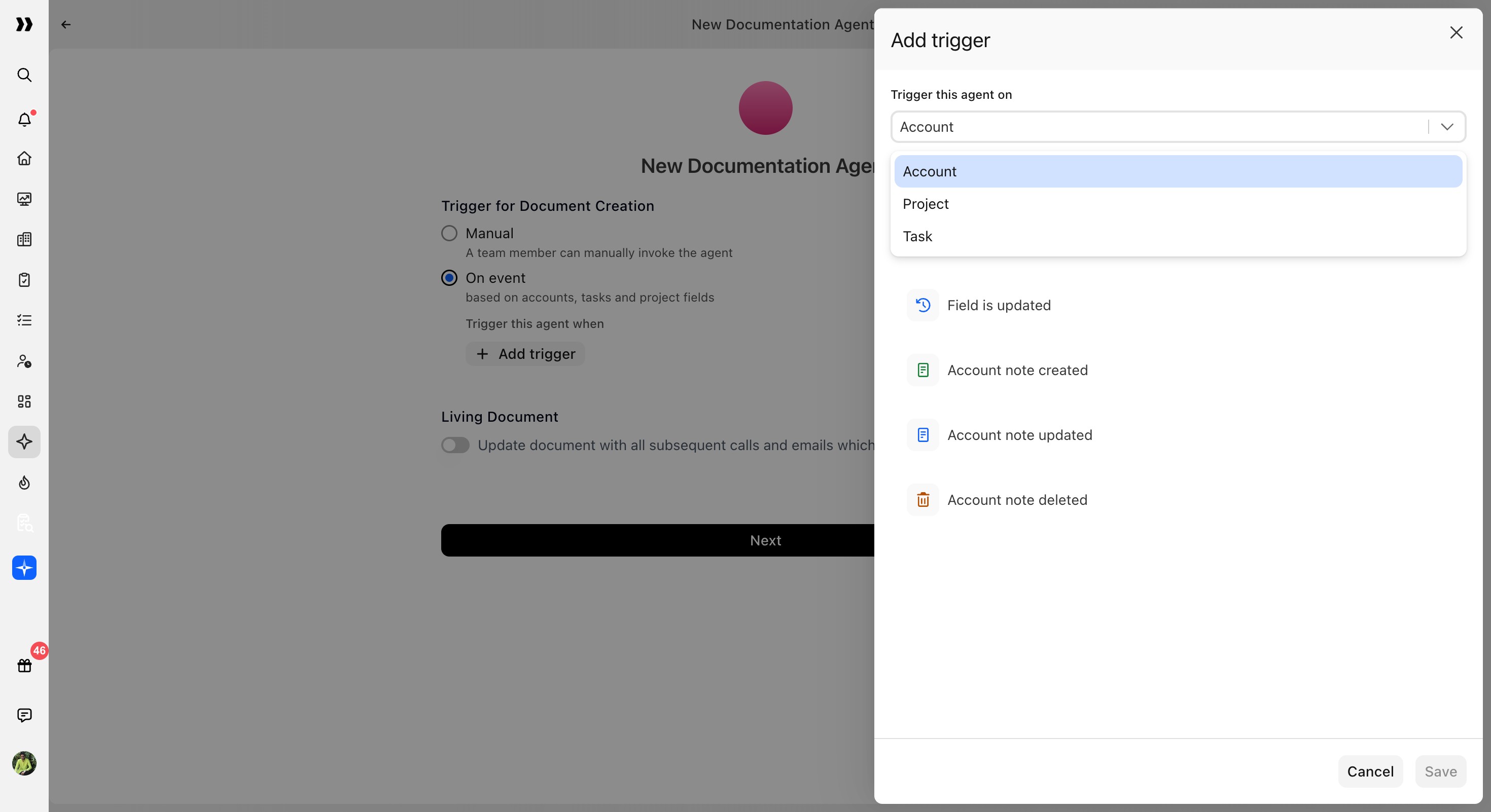This screenshot has width=1491, height=812.
Task: Choose Account from the dropdown list
Action: click(1178, 171)
